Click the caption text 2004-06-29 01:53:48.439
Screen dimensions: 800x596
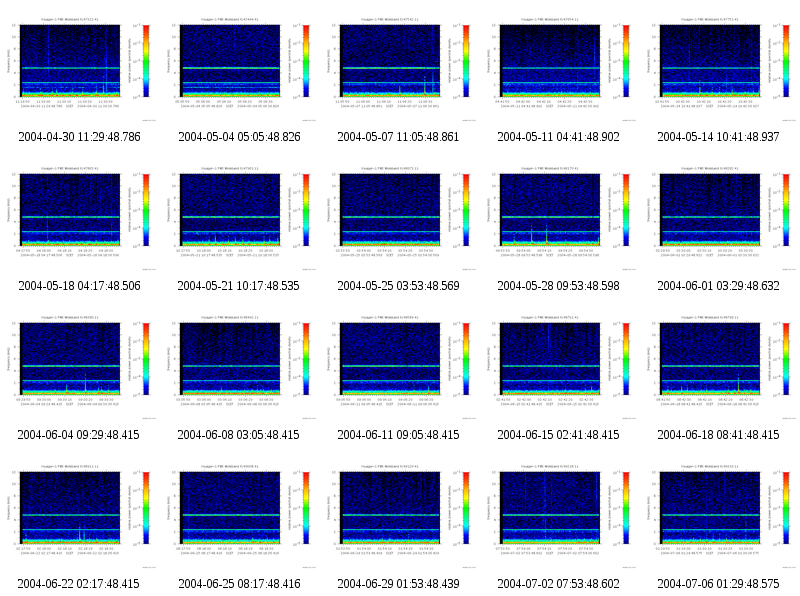point(398,584)
